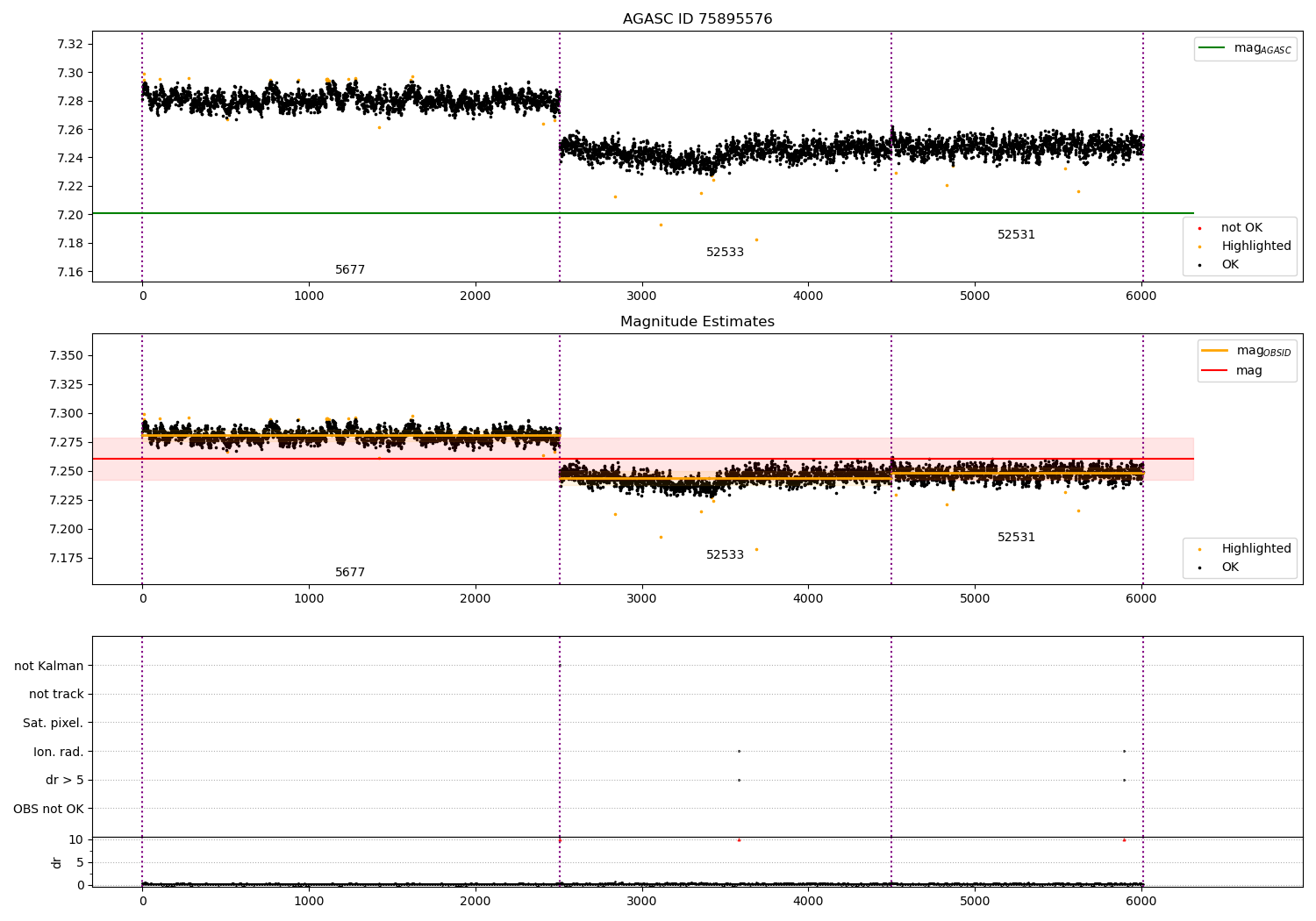Click the red mag horizontal line in middle plot
This screenshot has height=921, width=1316.
pos(642,459)
